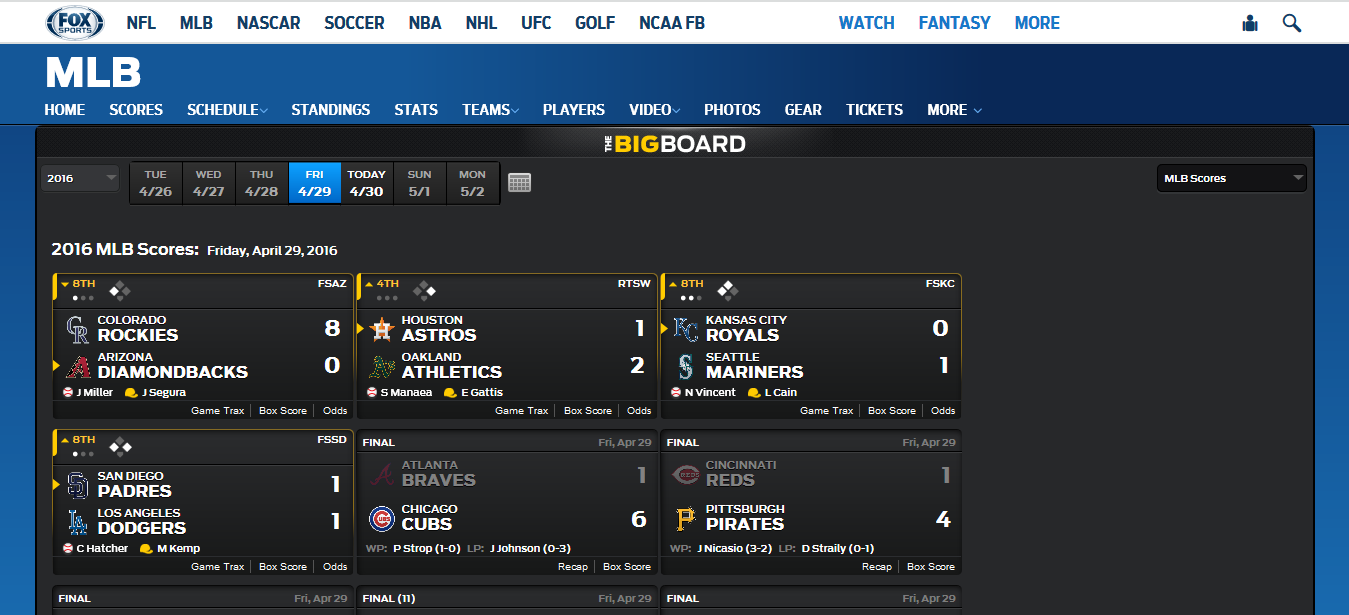Viewport: 1349px width, 615px height.
Task: Open the MLB Scores selector dropdown
Action: [1231, 178]
